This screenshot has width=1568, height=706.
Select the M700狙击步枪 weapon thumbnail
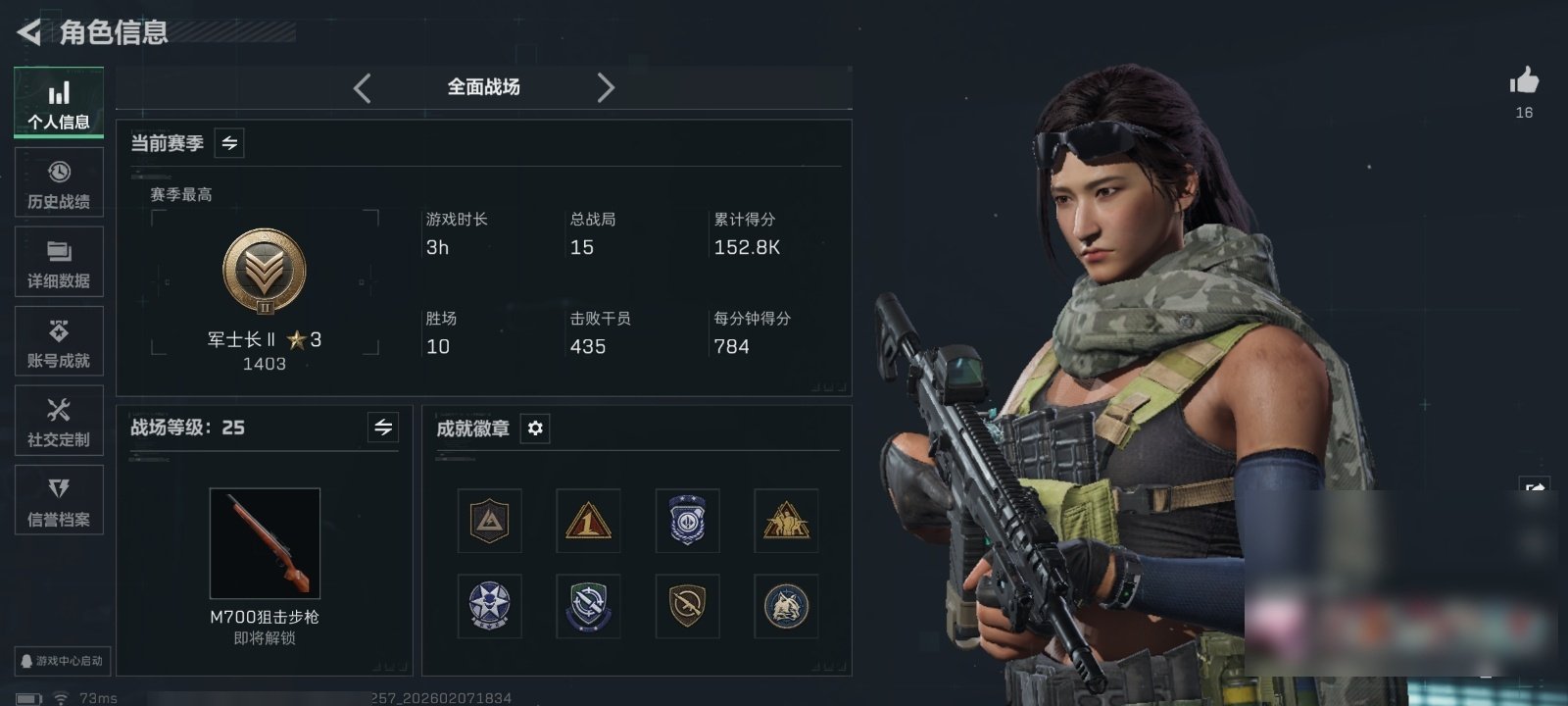(x=265, y=543)
